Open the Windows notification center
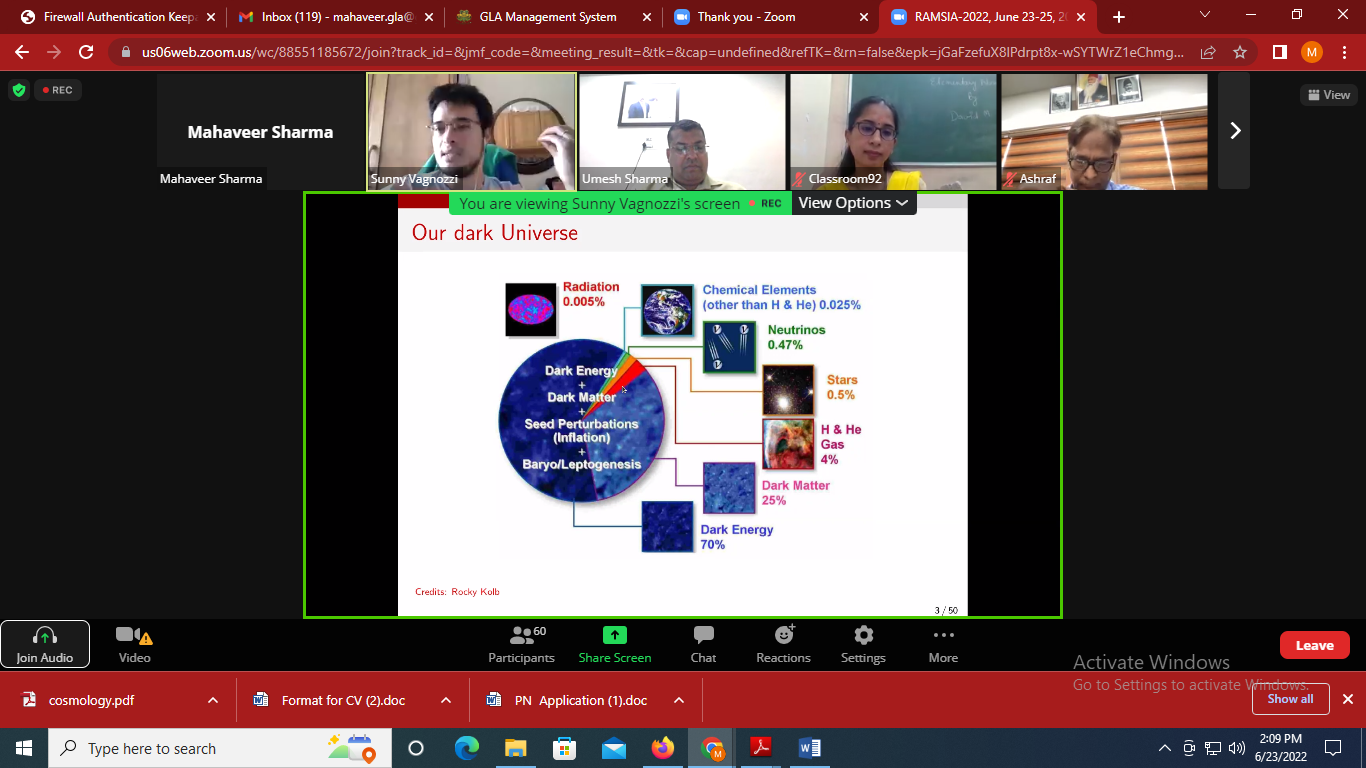1366x768 pixels. click(x=1332, y=748)
